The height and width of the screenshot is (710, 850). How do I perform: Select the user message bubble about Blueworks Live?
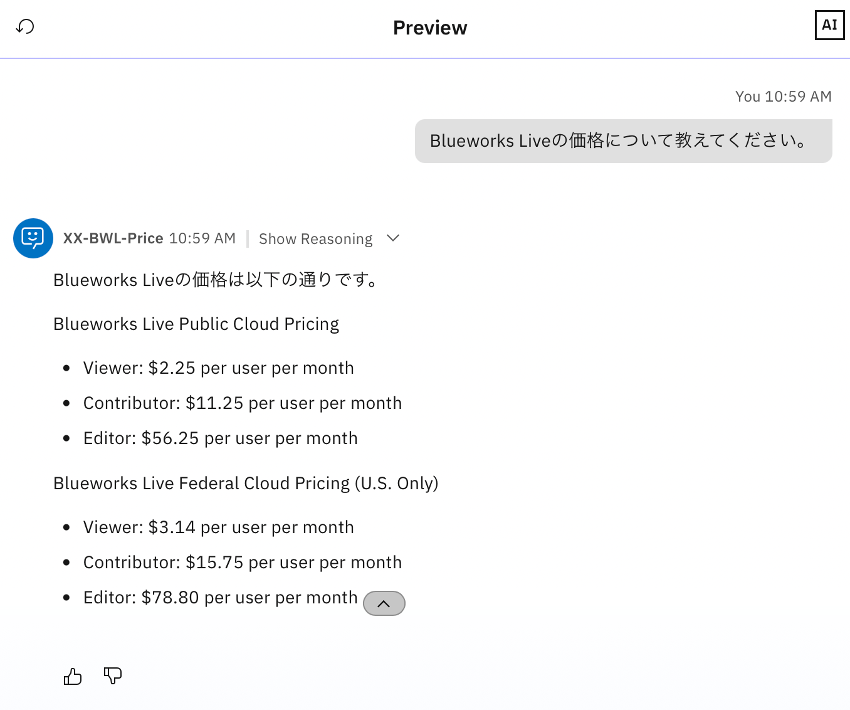tap(623, 141)
